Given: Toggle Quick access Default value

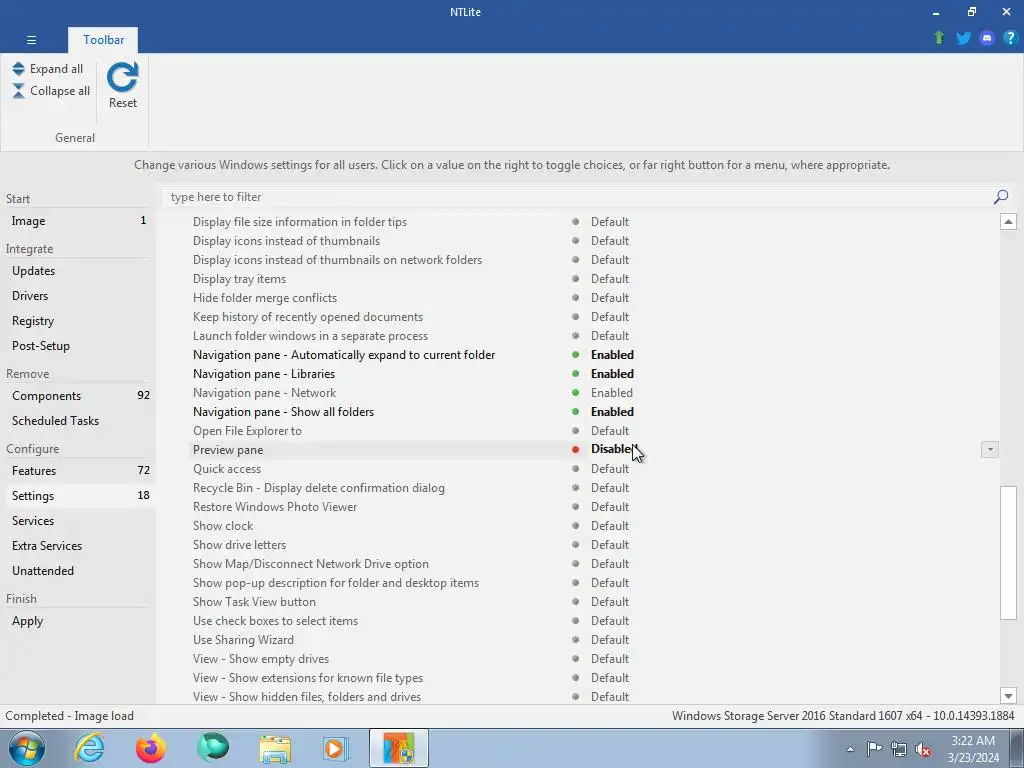Looking at the screenshot, I should (x=609, y=469).
